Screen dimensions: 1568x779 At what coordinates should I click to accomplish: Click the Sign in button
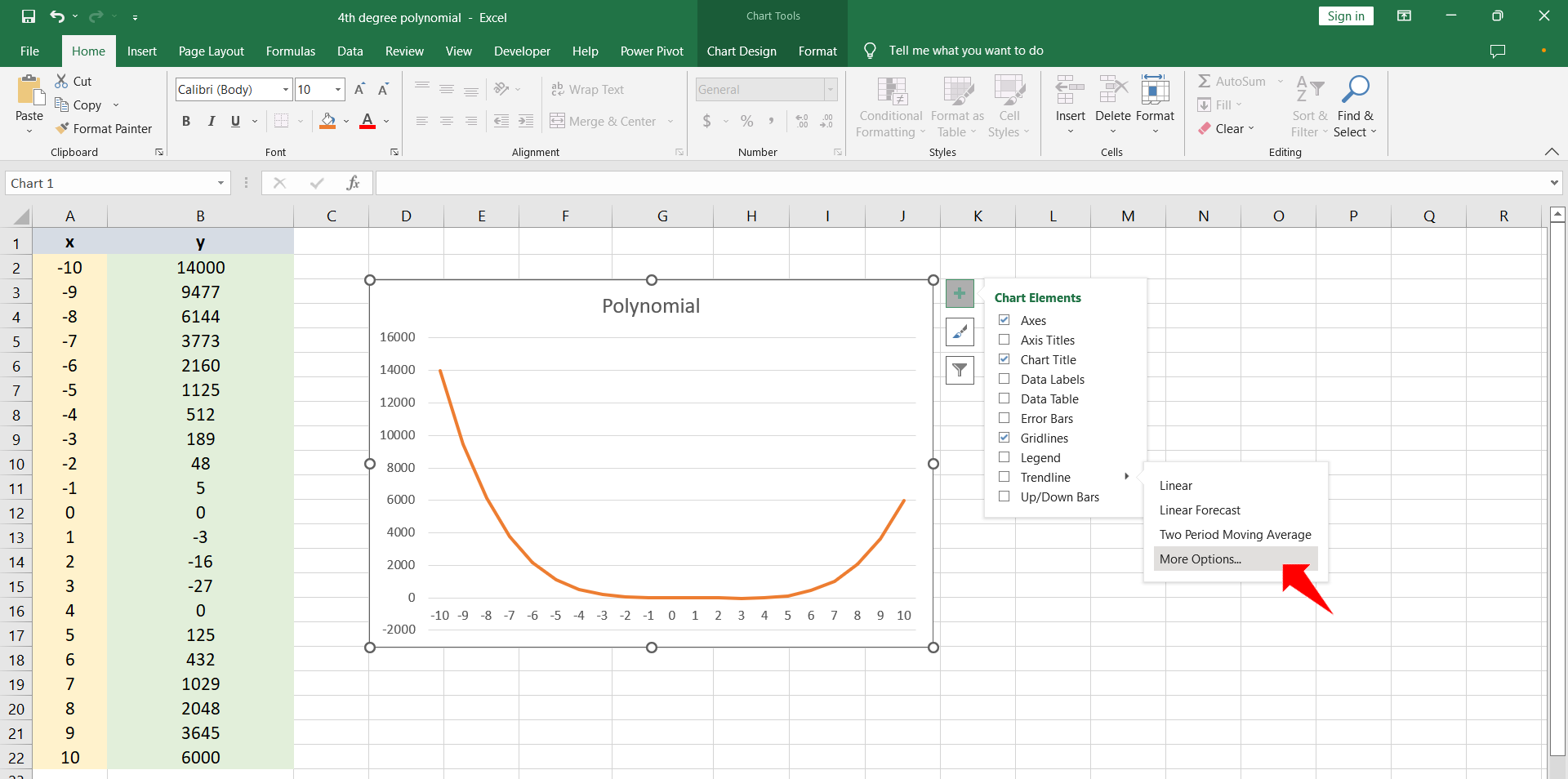(1346, 16)
